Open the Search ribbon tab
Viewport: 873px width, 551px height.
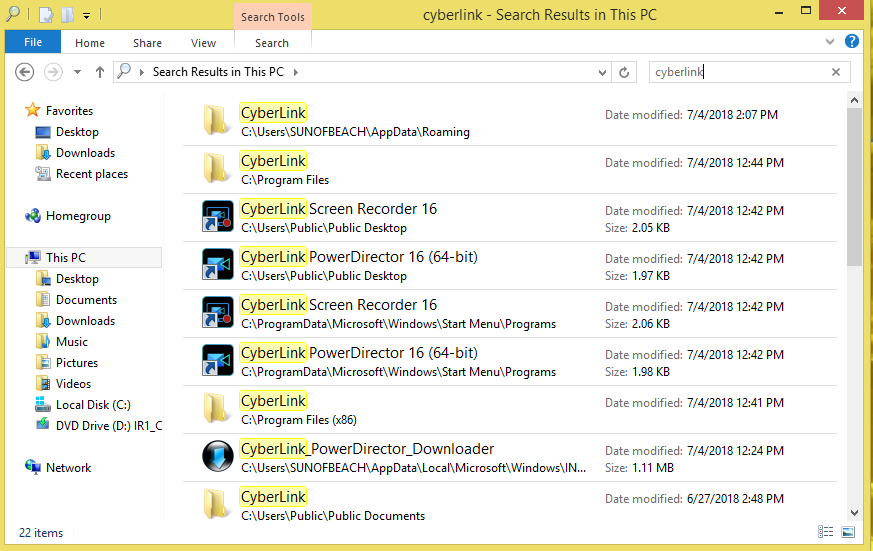272,43
